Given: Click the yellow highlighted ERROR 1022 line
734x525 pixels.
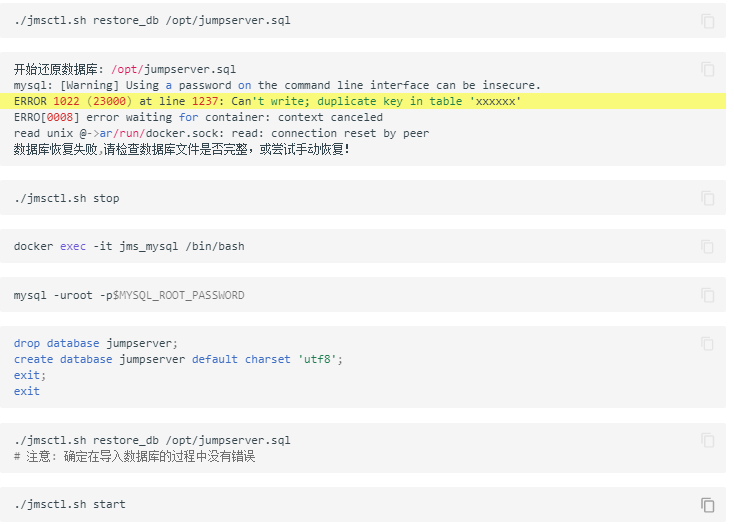Looking at the screenshot, I should tap(267, 102).
